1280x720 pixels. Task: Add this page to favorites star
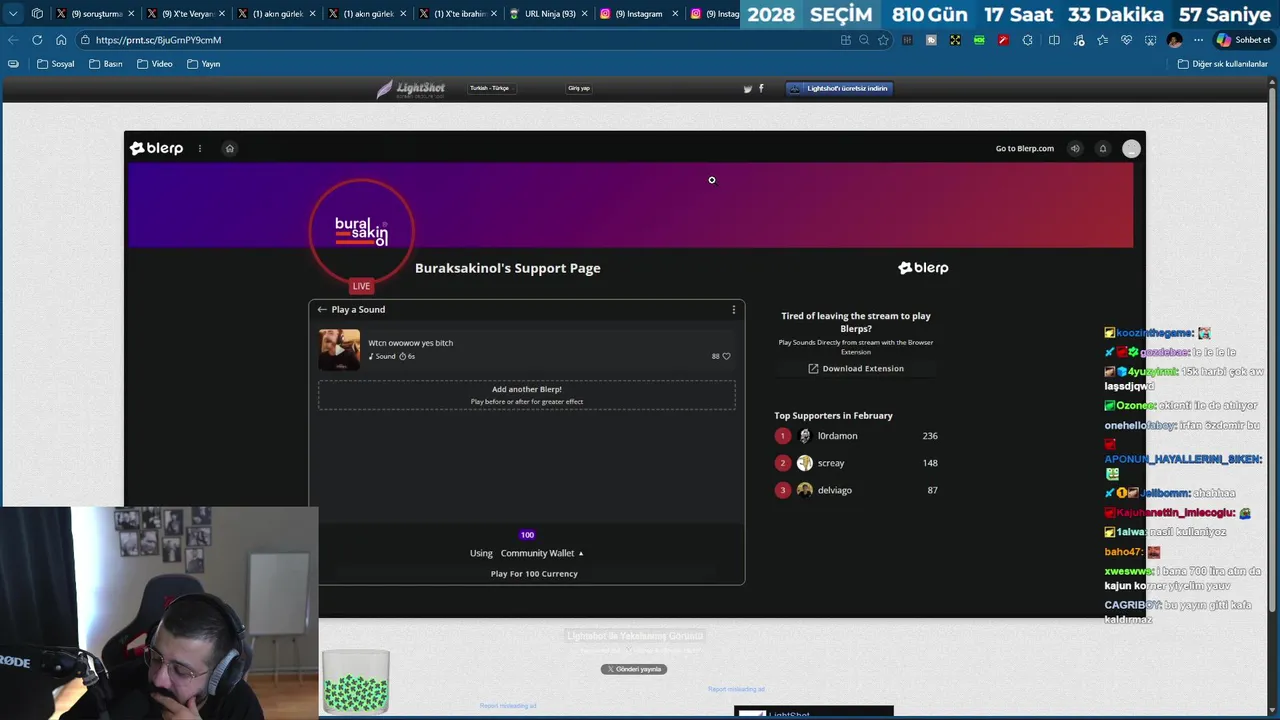pyautogui.click(x=883, y=40)
